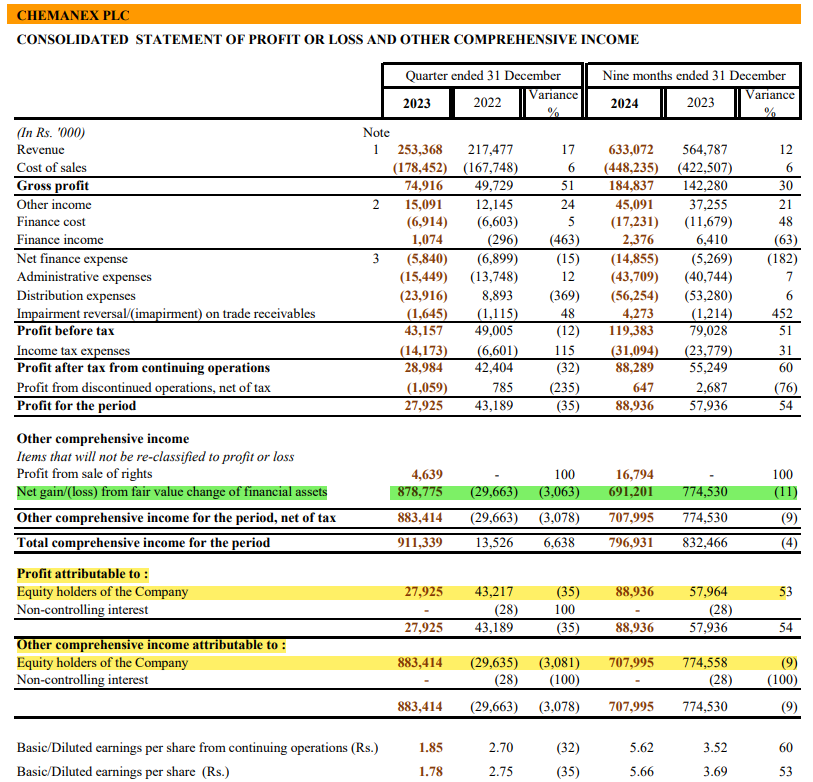Click EPS from continuing operations row label
Image resolution: width=813 pixels, height=782 pixels.
198,748
